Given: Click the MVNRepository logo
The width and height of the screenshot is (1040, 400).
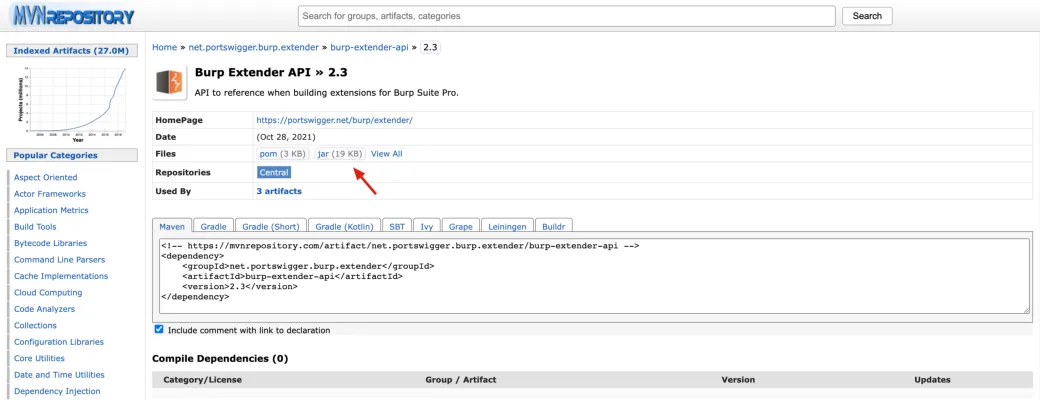Looking at the screenshot, I should pos(72,16).
